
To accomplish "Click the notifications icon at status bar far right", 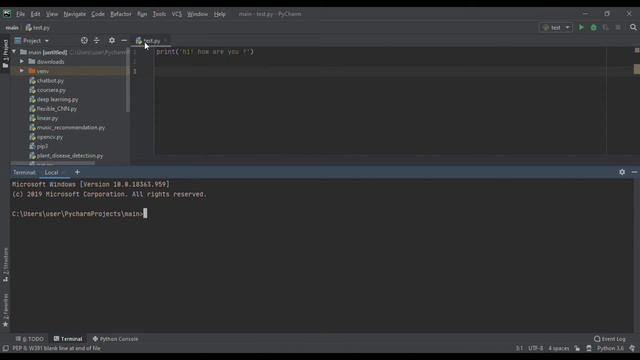I will click(x=632, y=348).
